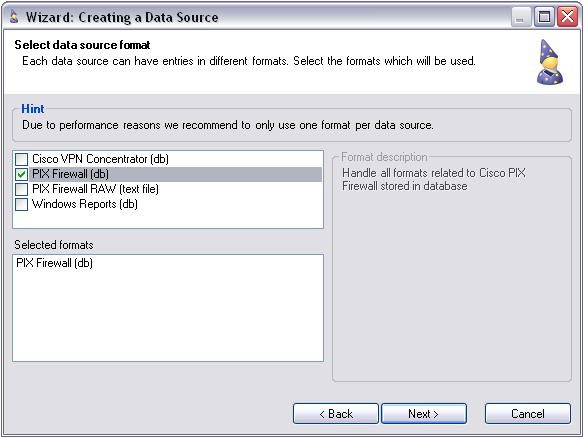Viewport: 584px width, 438px height.
Task: Tick the Windows Reports (db) checkbox
Action: click(21, 204)
